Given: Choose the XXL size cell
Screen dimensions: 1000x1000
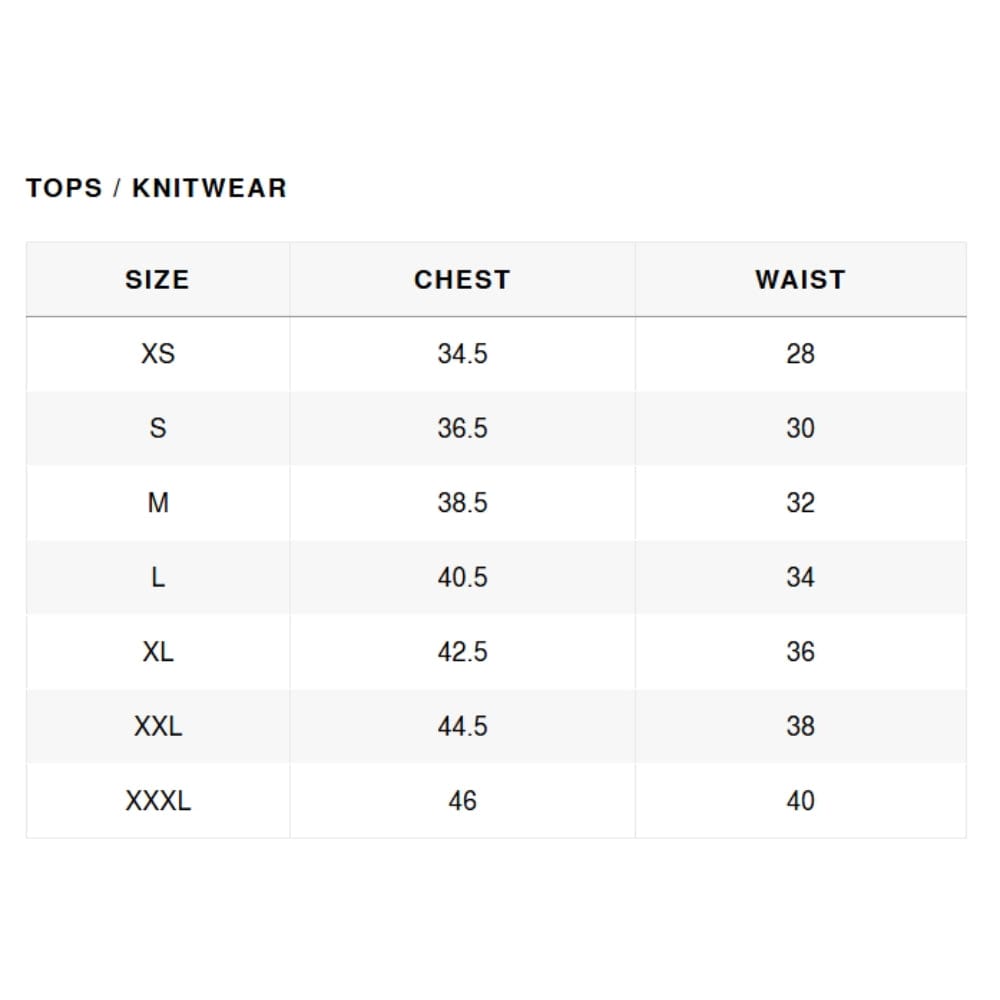Looking at the screenshot, I should [158, 726].
